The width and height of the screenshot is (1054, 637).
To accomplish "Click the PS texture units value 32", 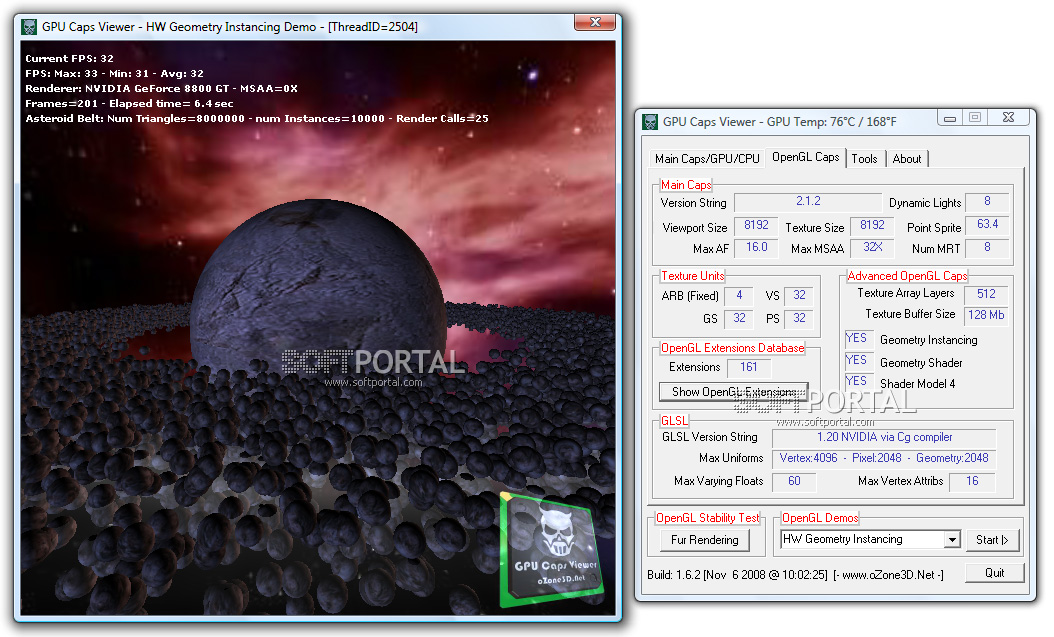I will tap(799, 318).
